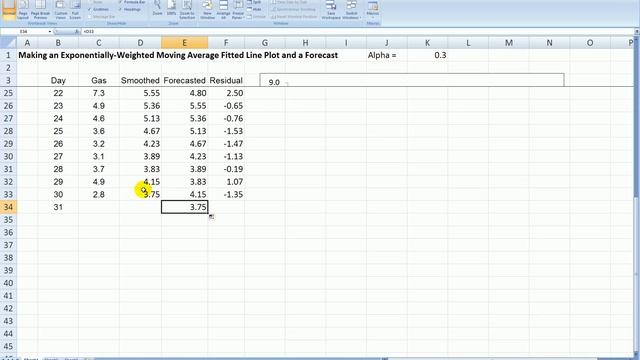The height and width of the screenshot is (360, 640).
Task: Open Page Layout view
Action: [x=23, y=10]
